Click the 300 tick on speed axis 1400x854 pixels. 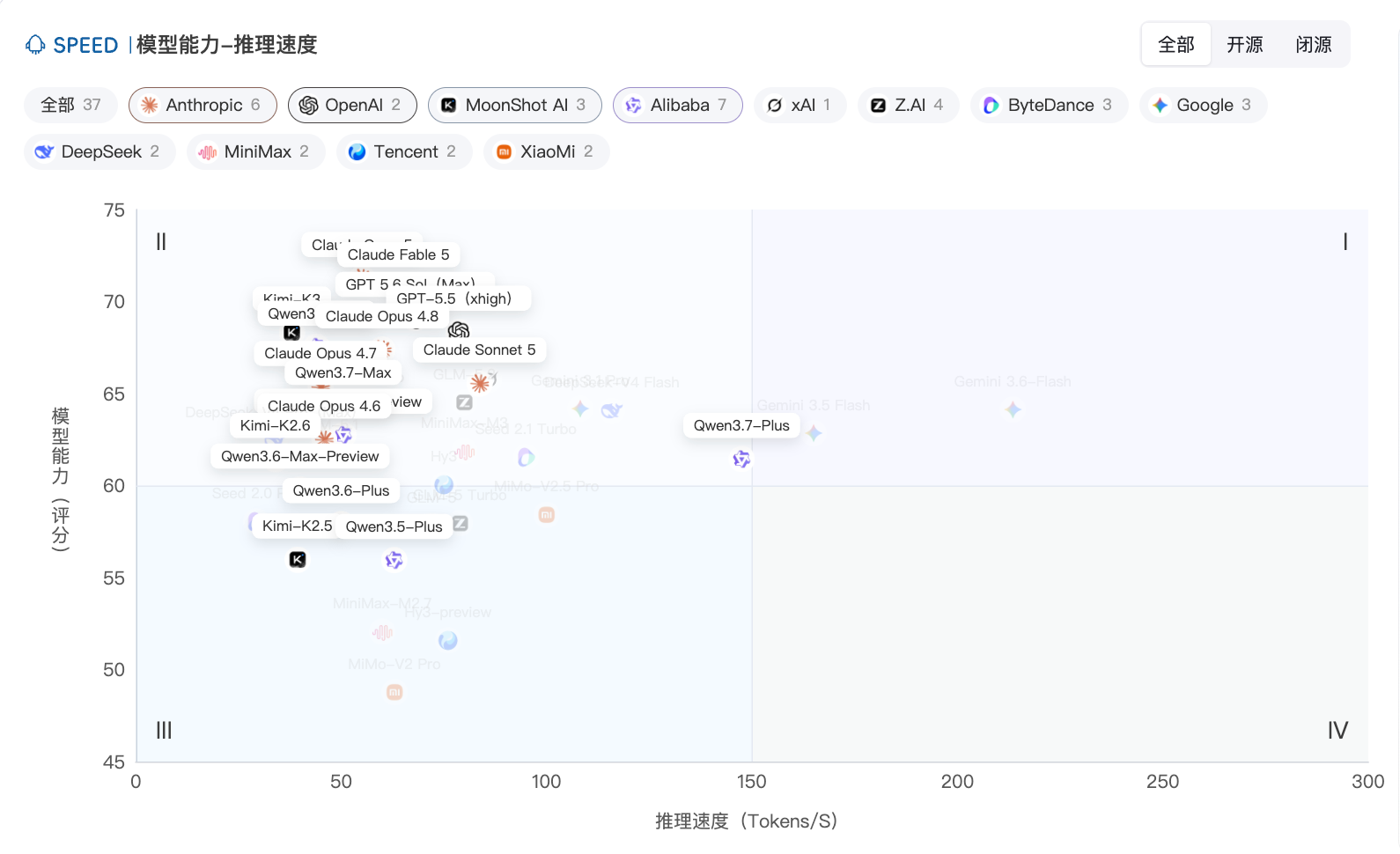click(x=1368, y=782)
